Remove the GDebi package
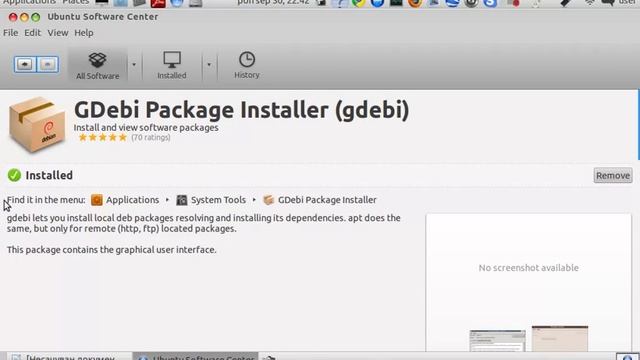Image resolution: width=640 pixels, height=360 pixels. (x=613, y=176)
